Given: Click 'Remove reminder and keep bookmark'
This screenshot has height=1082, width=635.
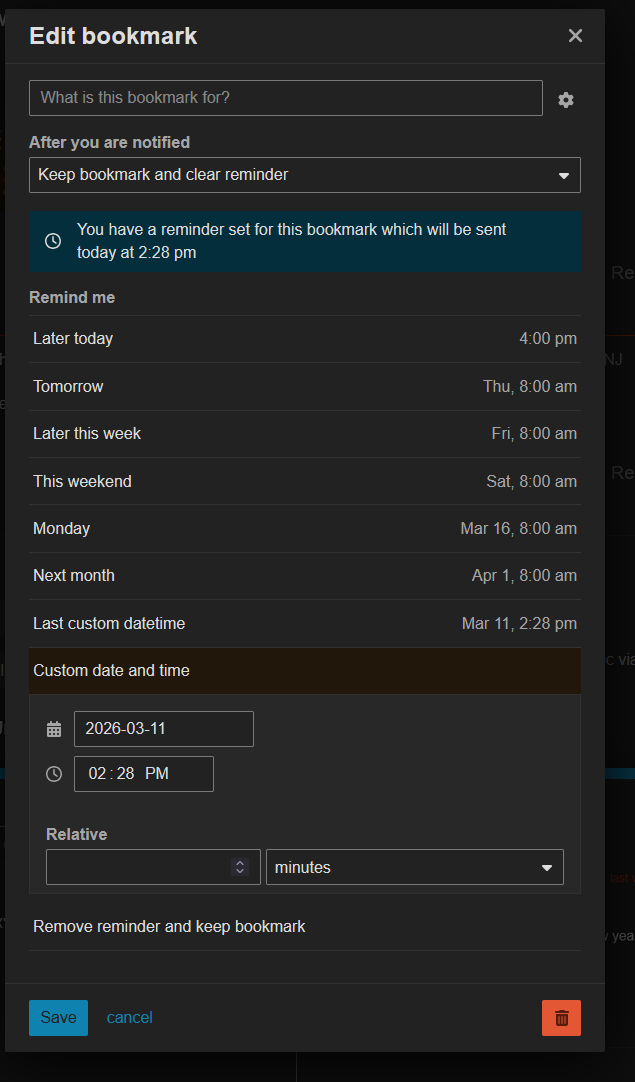Looking at the screenshot, I should pyautogui.click(x=170, y=927).
